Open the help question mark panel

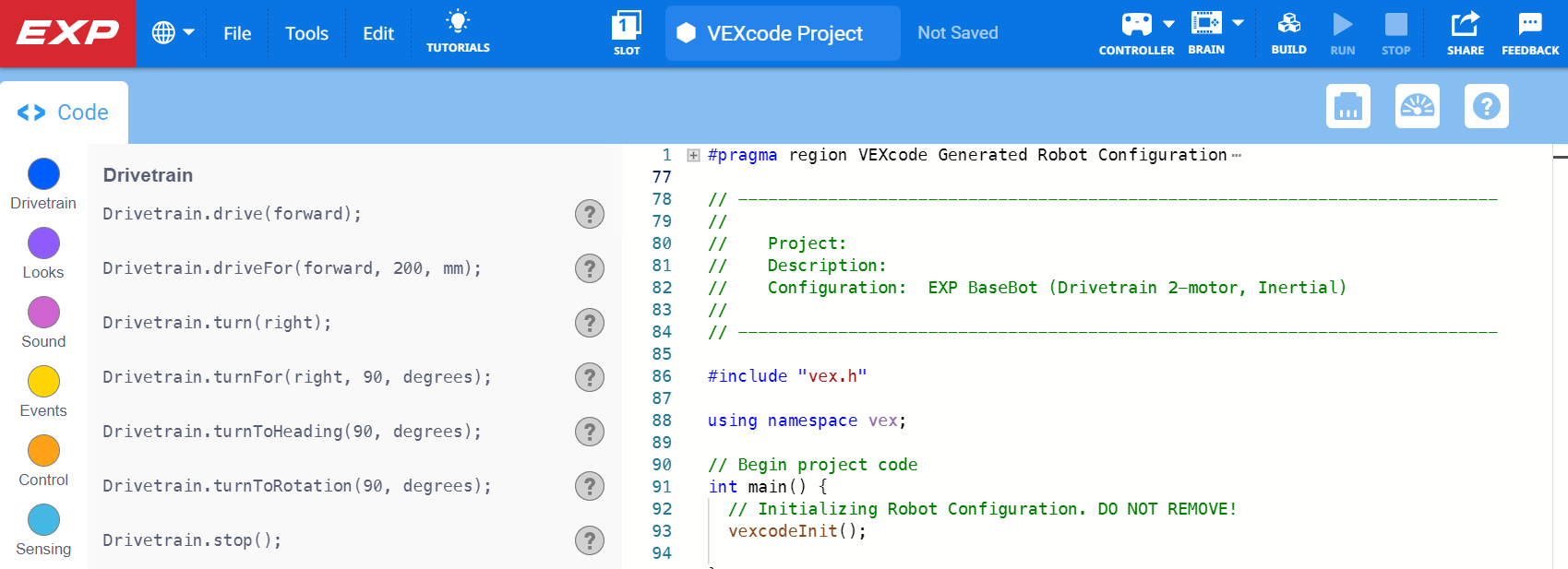(1486, 107)
